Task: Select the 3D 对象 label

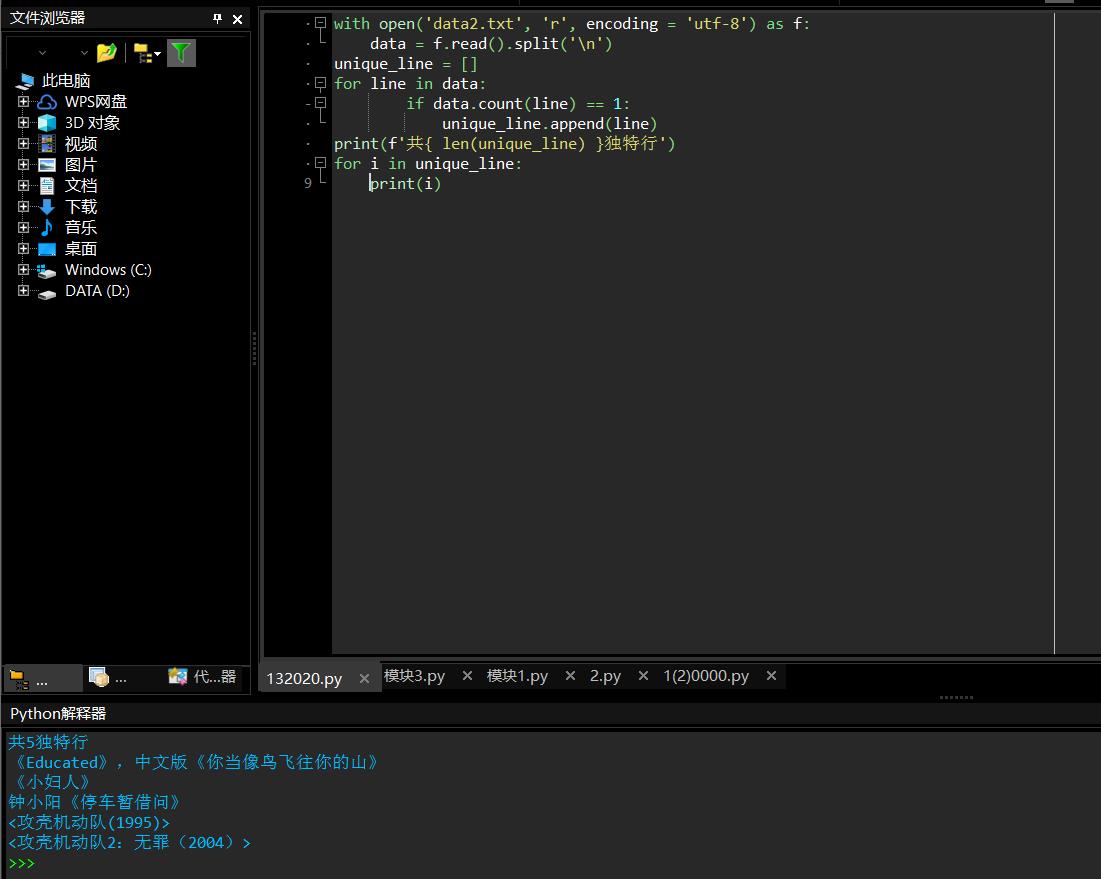Action: 93,123
